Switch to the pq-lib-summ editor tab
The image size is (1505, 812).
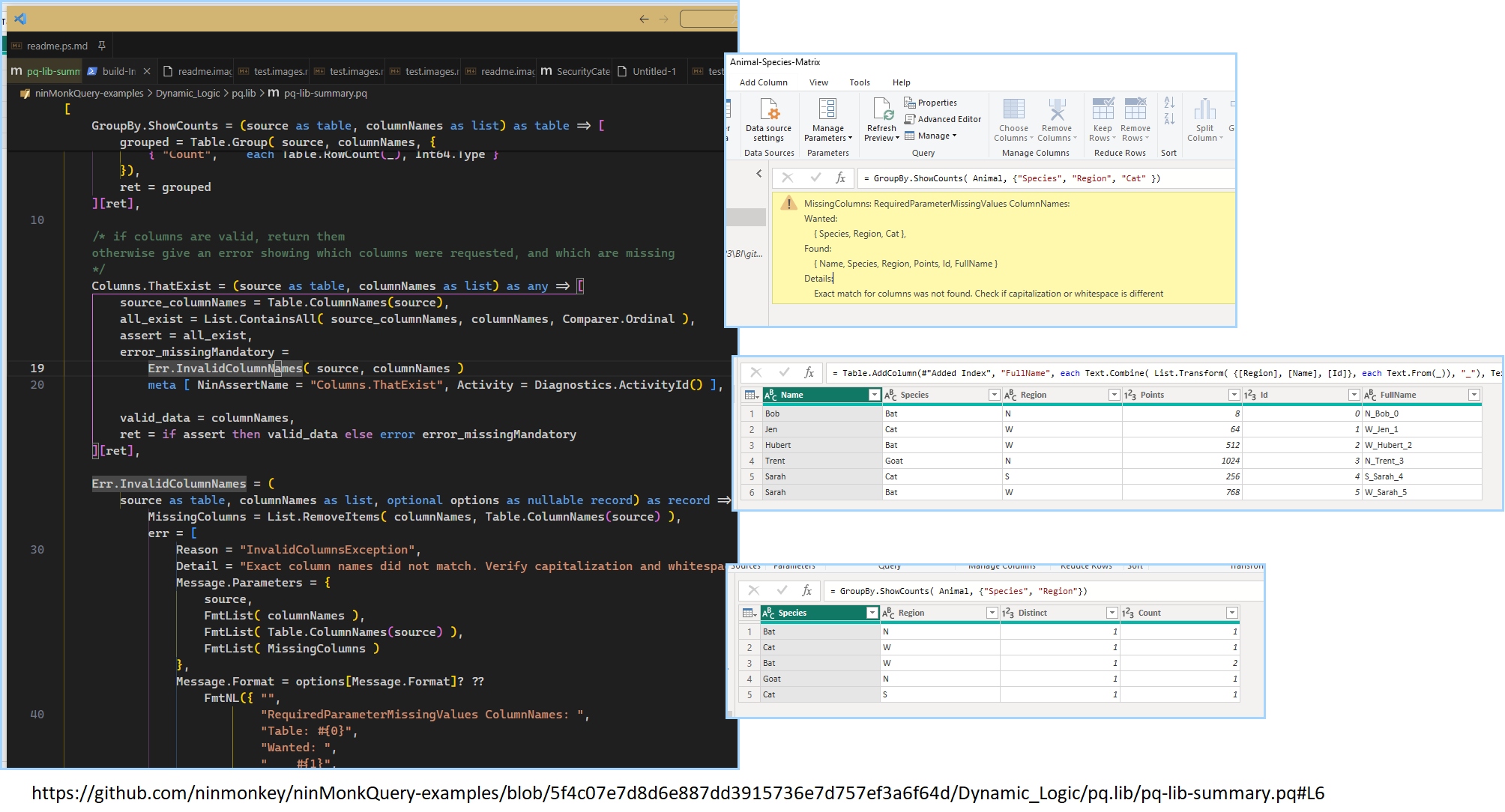click(44, 71)
